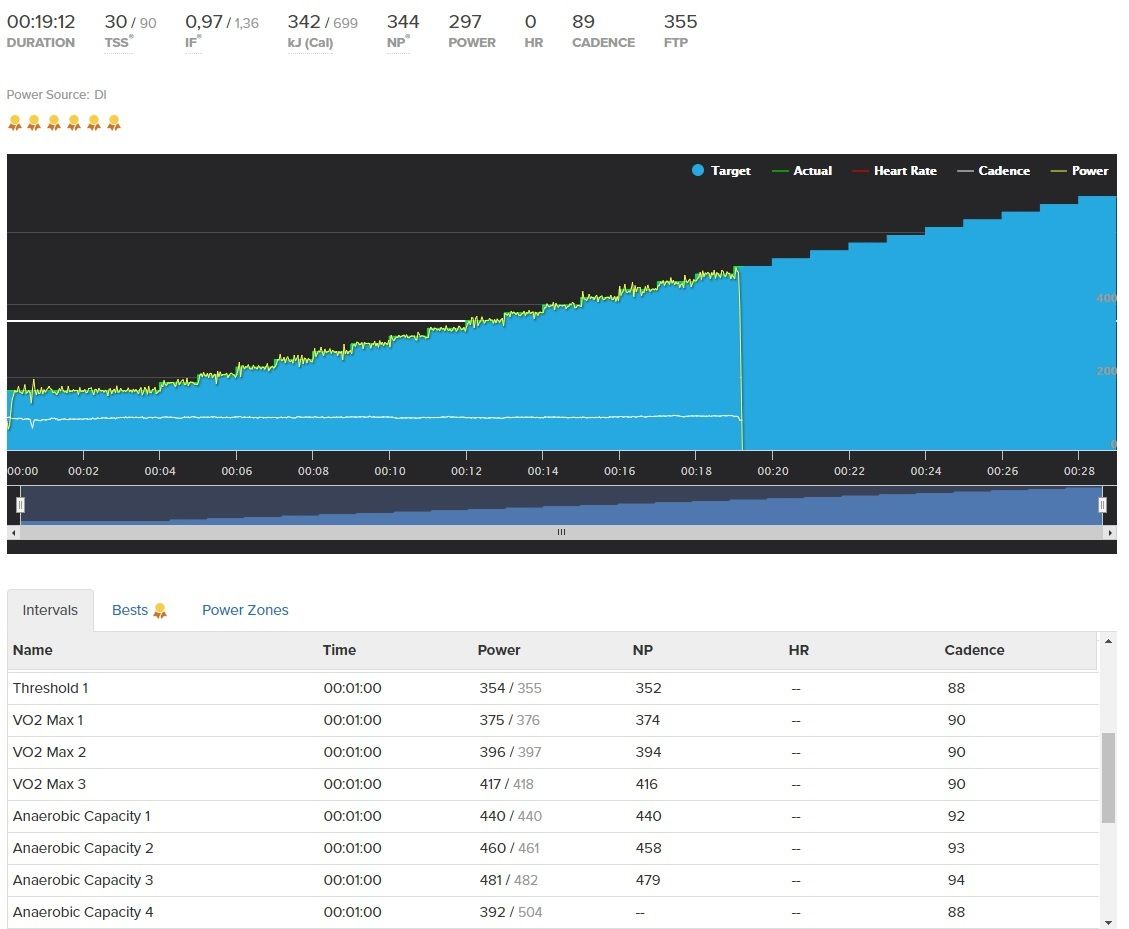Toggle Cadence line in the chart legend

[993, 171]
